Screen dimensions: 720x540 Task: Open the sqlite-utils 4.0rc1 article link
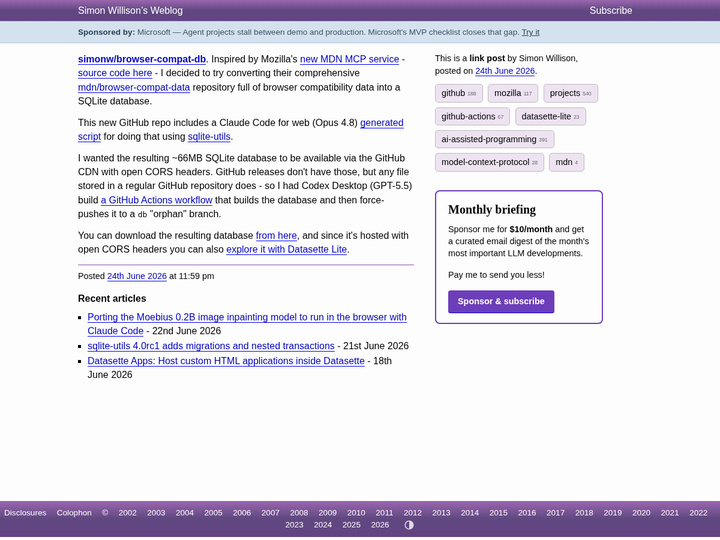(211, 345)
